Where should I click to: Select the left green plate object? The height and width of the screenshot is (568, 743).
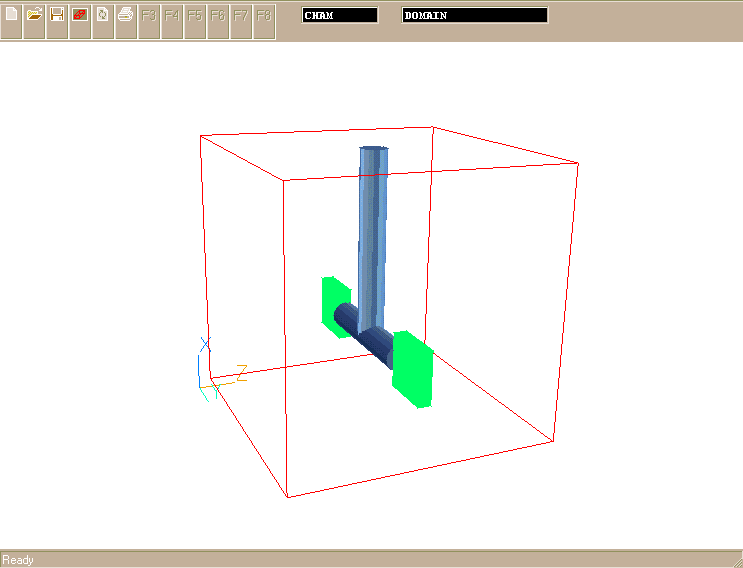330,303
